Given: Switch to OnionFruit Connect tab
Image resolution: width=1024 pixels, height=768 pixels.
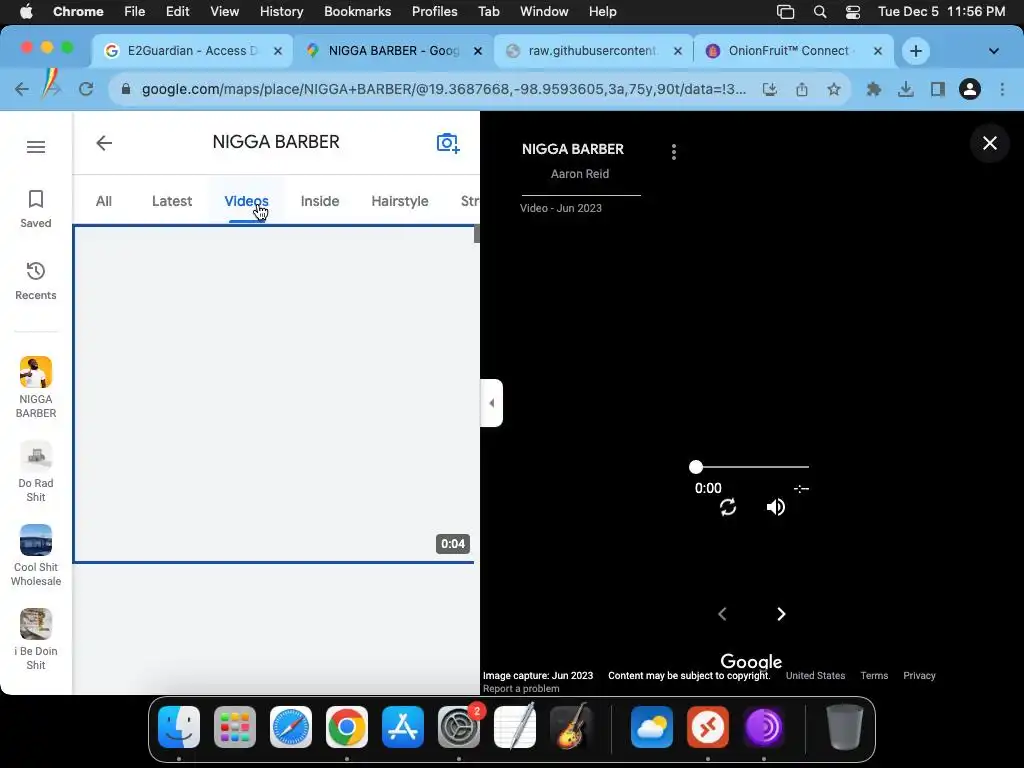Looking at the screenshot, I should [795, 51].
